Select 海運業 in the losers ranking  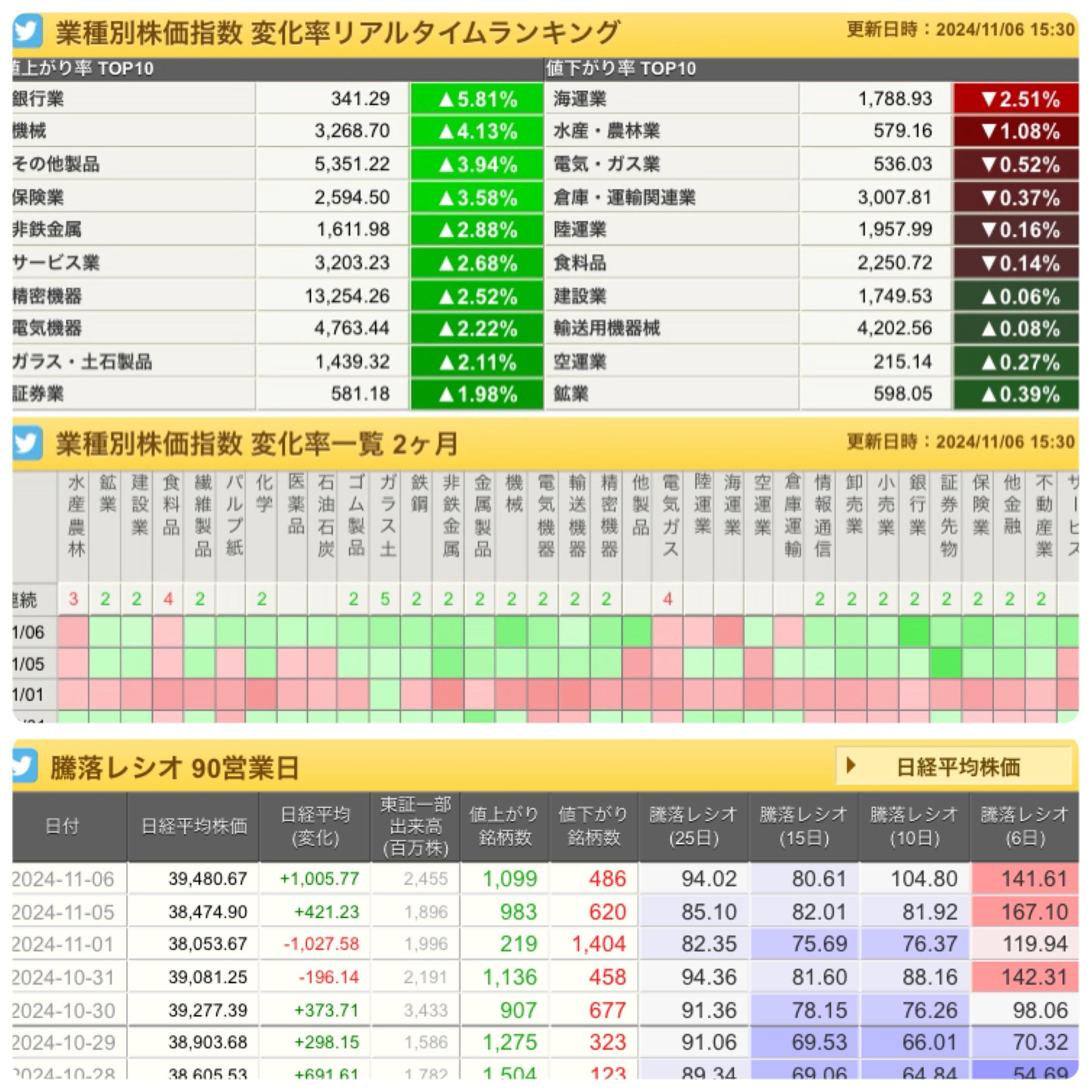pos(579,98)
